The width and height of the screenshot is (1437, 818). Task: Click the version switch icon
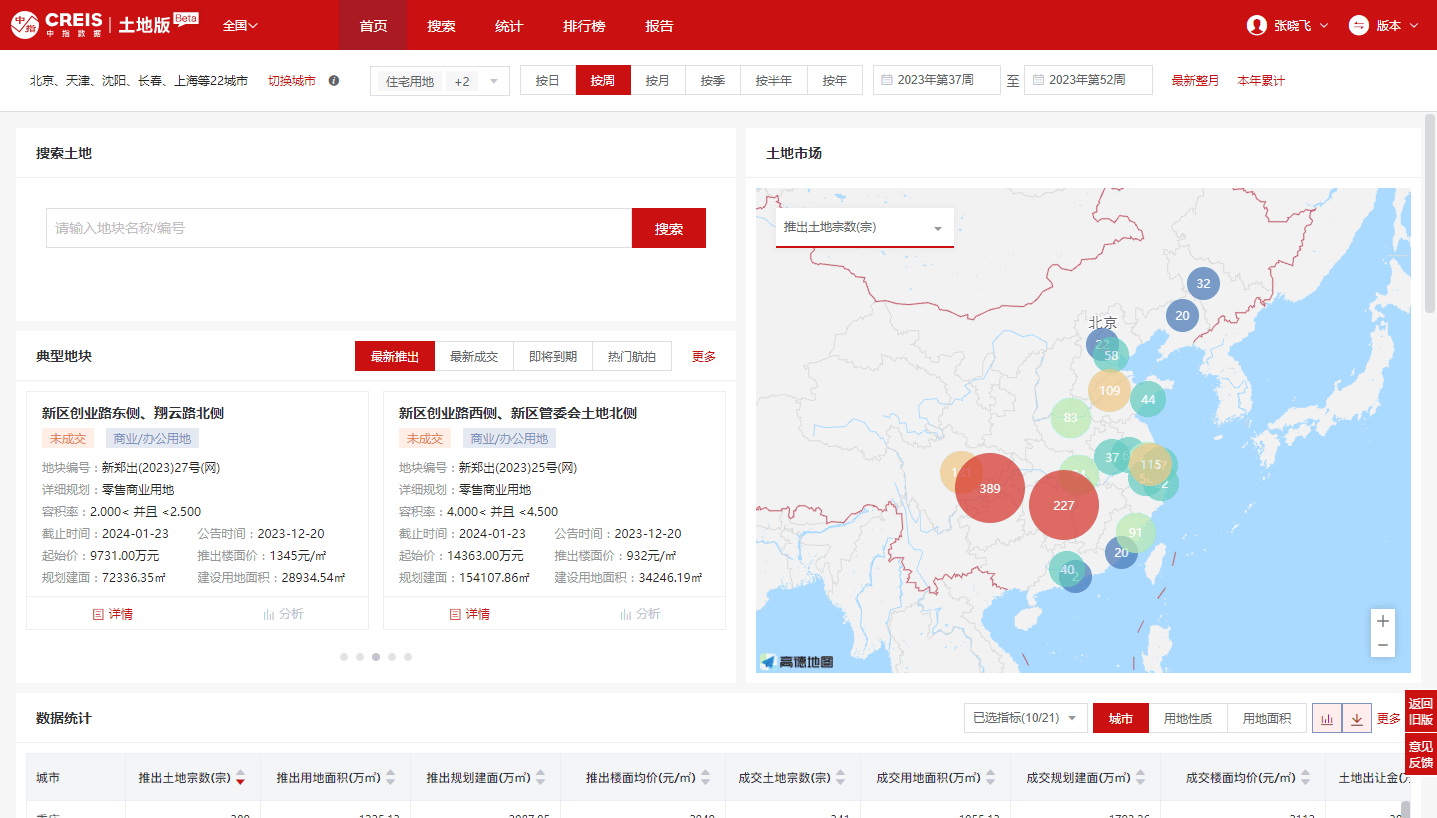point(1358,25)
